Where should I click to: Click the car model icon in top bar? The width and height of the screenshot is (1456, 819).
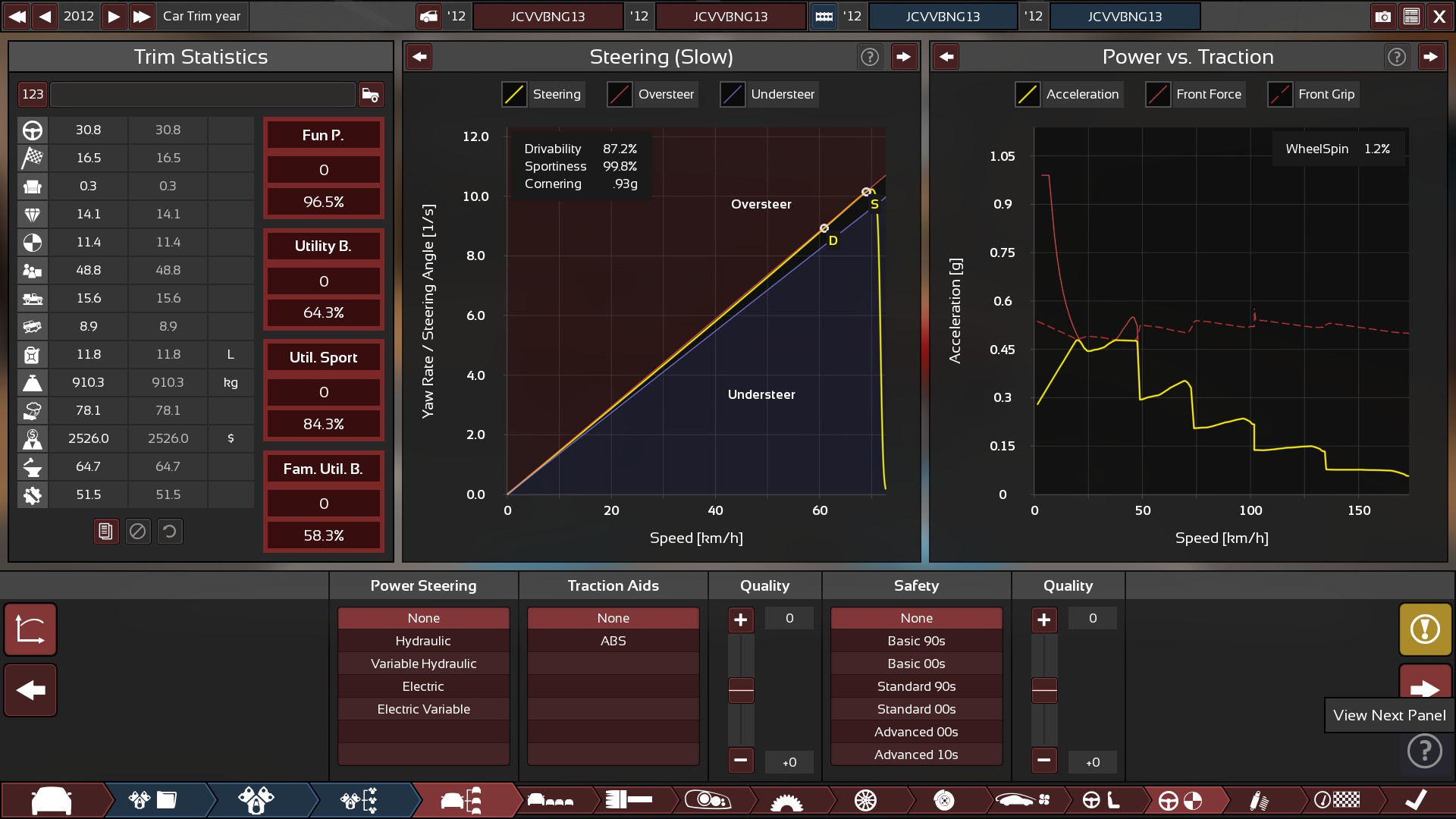click(x=428, y=16)
